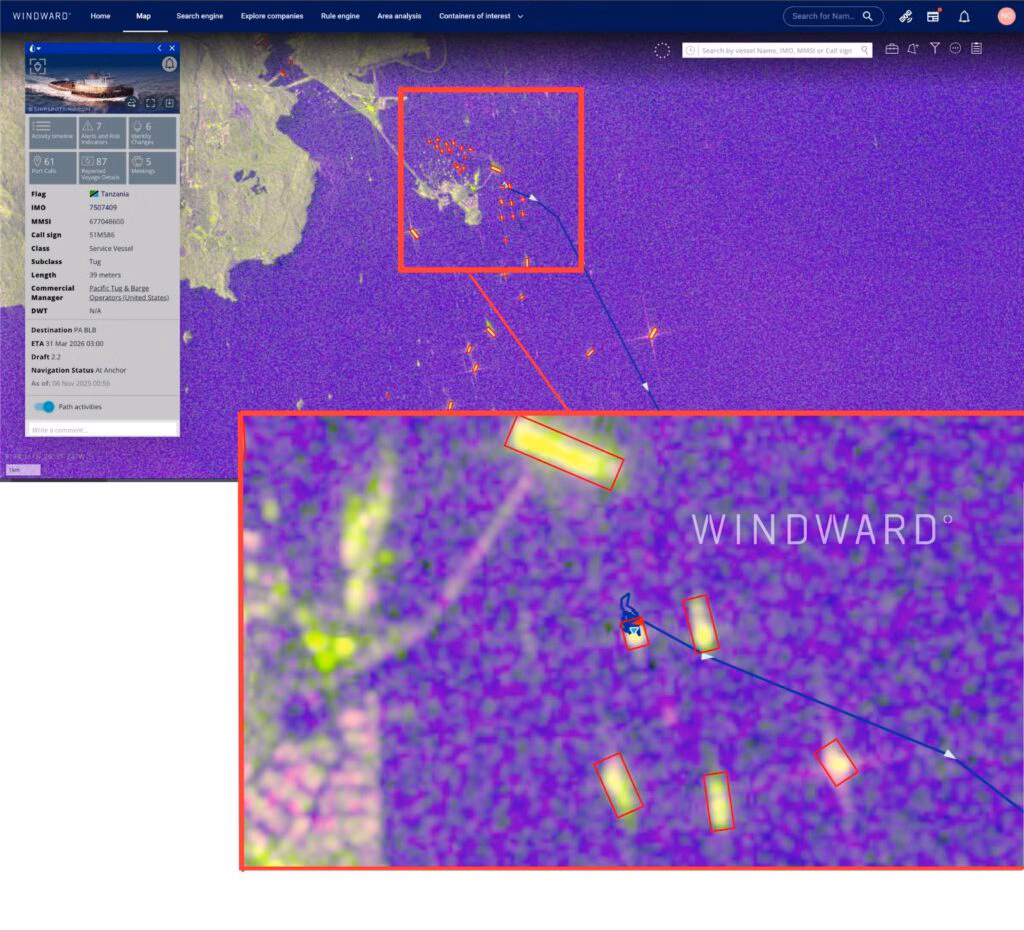Open the Search engine tab

pyautogui.click(x=199, y=16)
